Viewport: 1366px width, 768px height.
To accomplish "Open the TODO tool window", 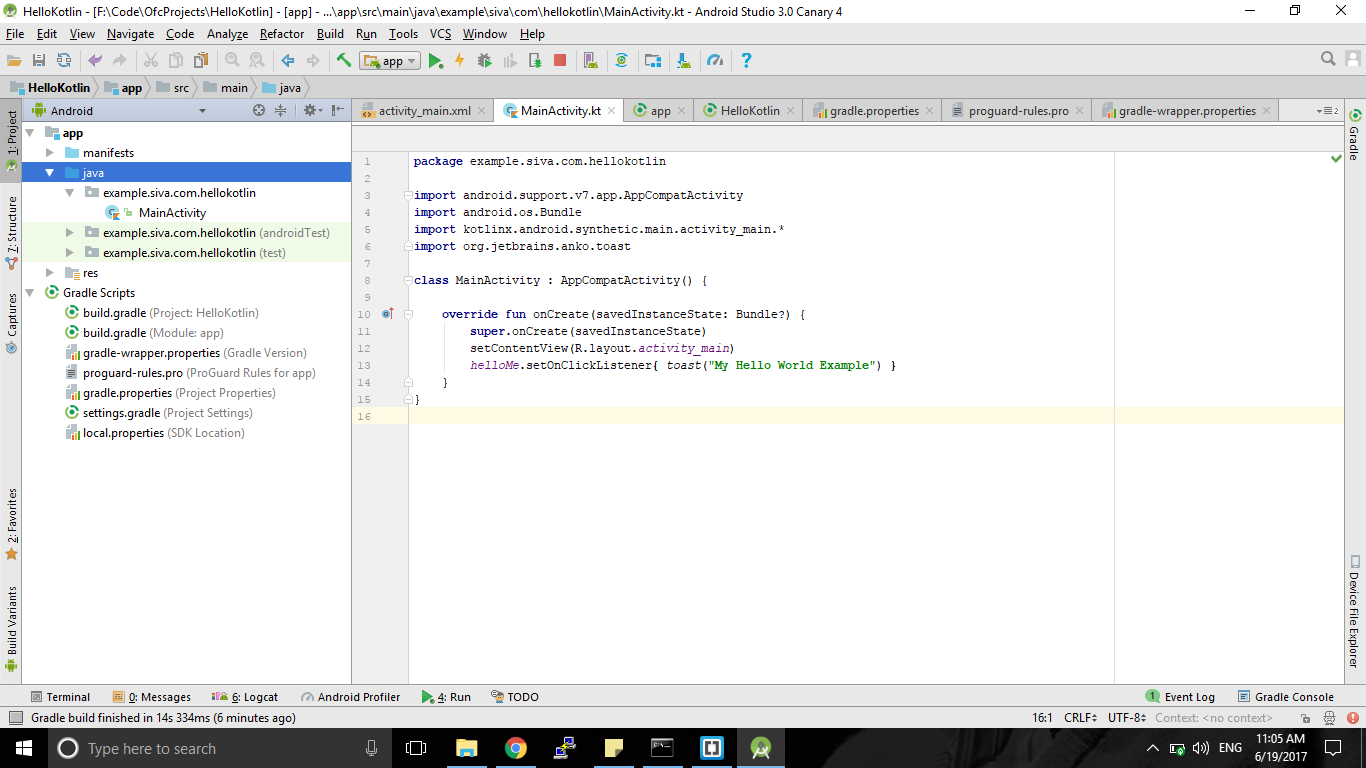I will tap(514, 697).
